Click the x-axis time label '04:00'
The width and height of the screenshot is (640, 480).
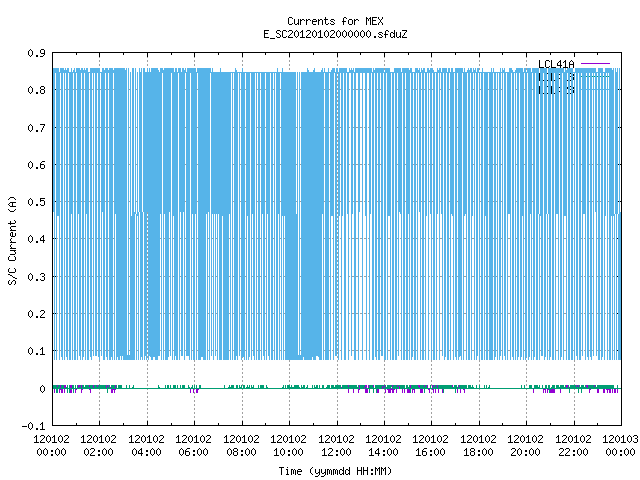point(146,452)
